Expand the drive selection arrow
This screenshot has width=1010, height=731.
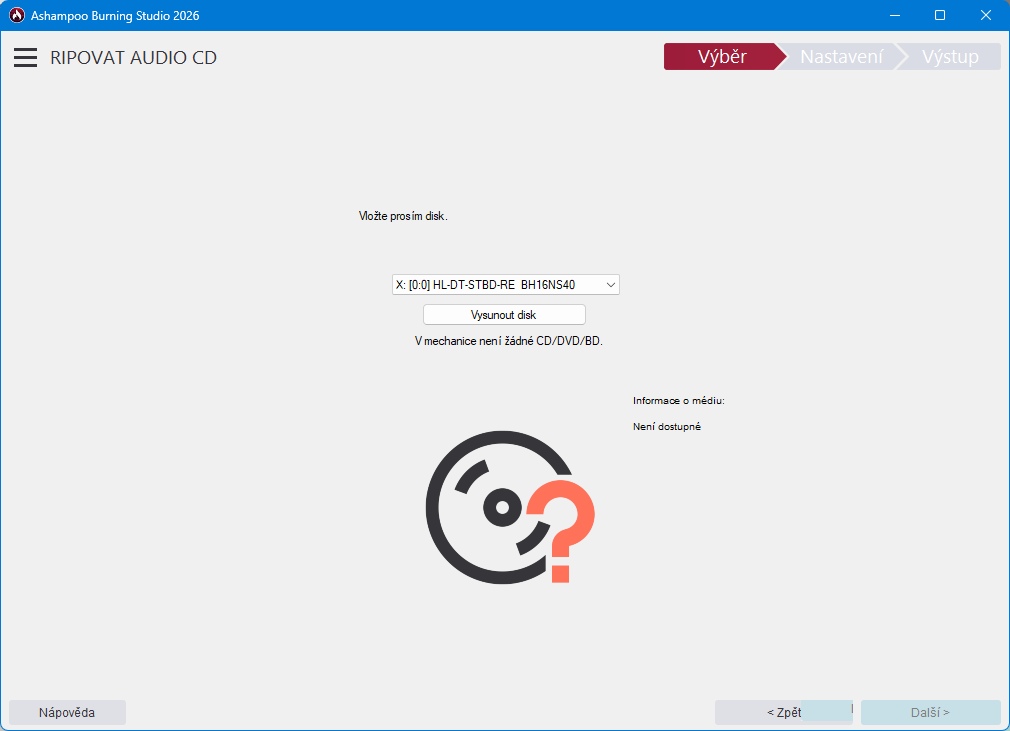point(610,285)
